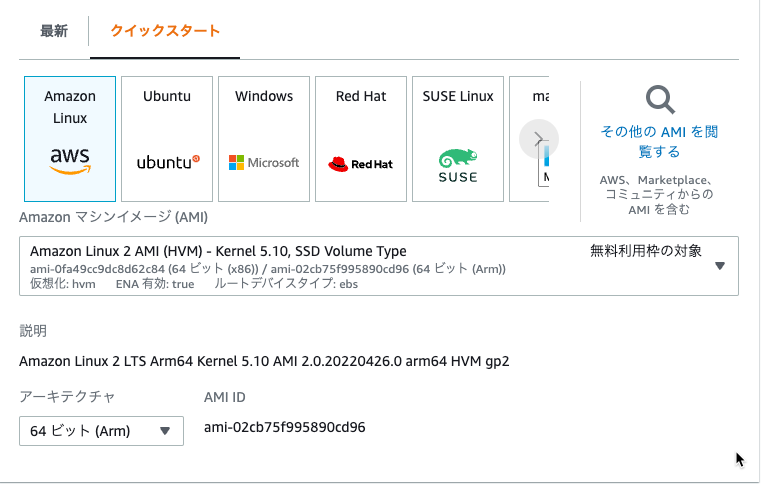Choose the Ubuntu logo tile

tap(167, 139)
